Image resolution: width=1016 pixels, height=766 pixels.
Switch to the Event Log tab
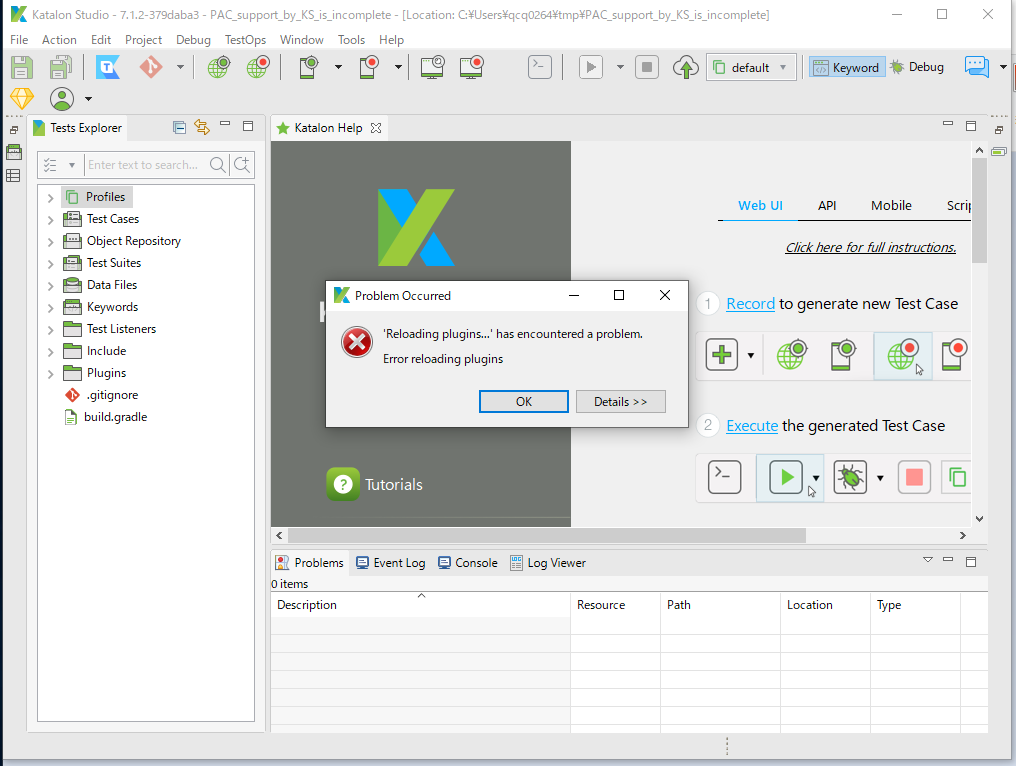[391, 563]
